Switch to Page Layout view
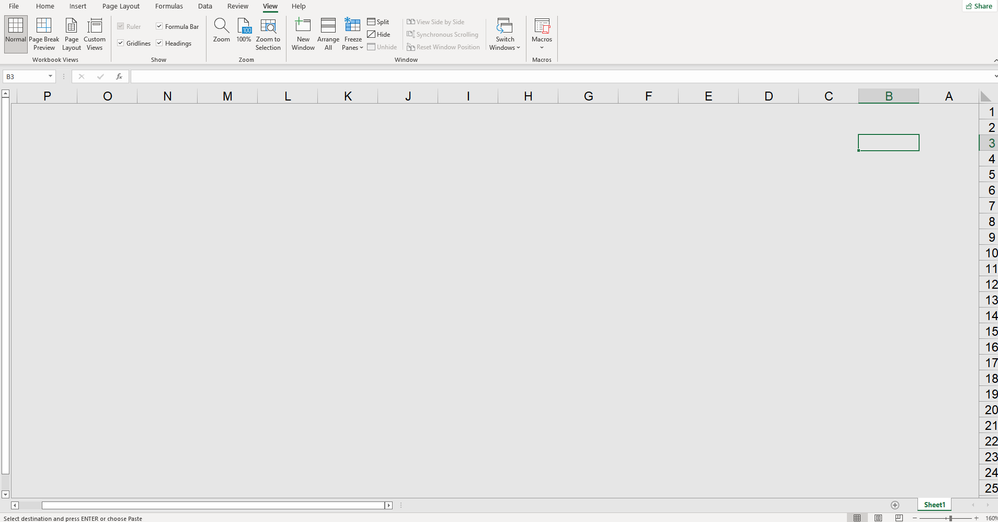Image resolution: width=998 pixels, height=522 pixels. point(71,34)
